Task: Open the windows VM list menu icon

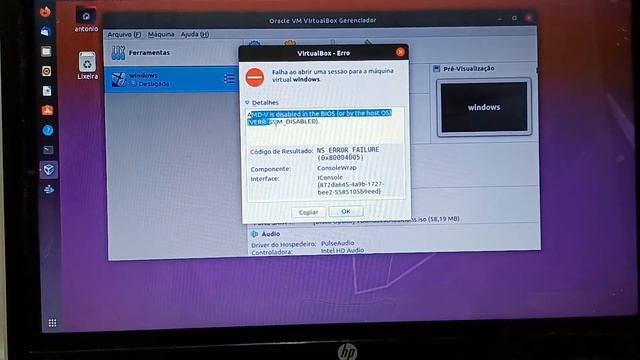Action: (229, 79)
